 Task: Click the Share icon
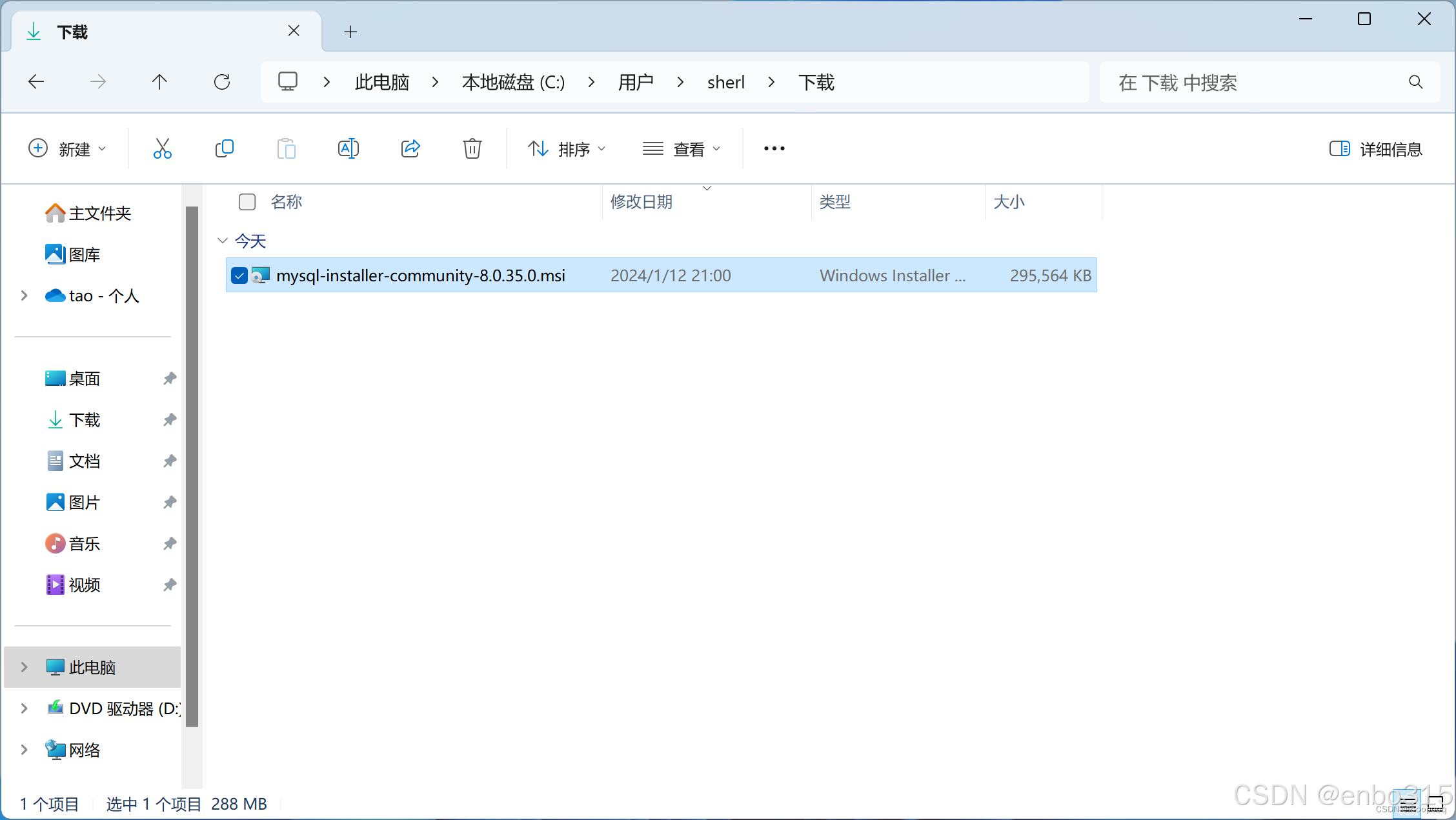(x=410, y=148)
